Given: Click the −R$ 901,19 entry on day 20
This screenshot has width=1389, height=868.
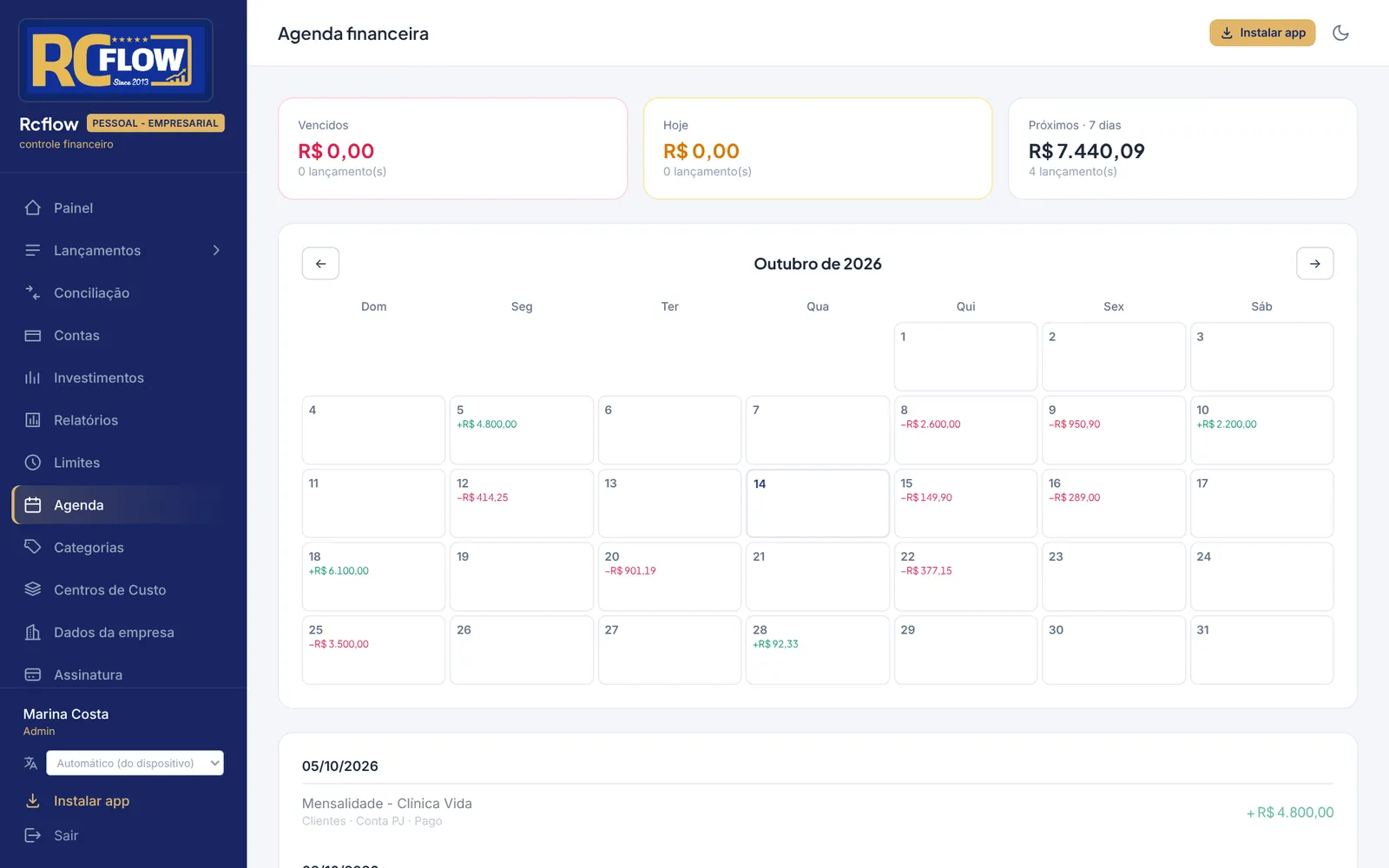Looking at the screenshot, I should (630, 571).
